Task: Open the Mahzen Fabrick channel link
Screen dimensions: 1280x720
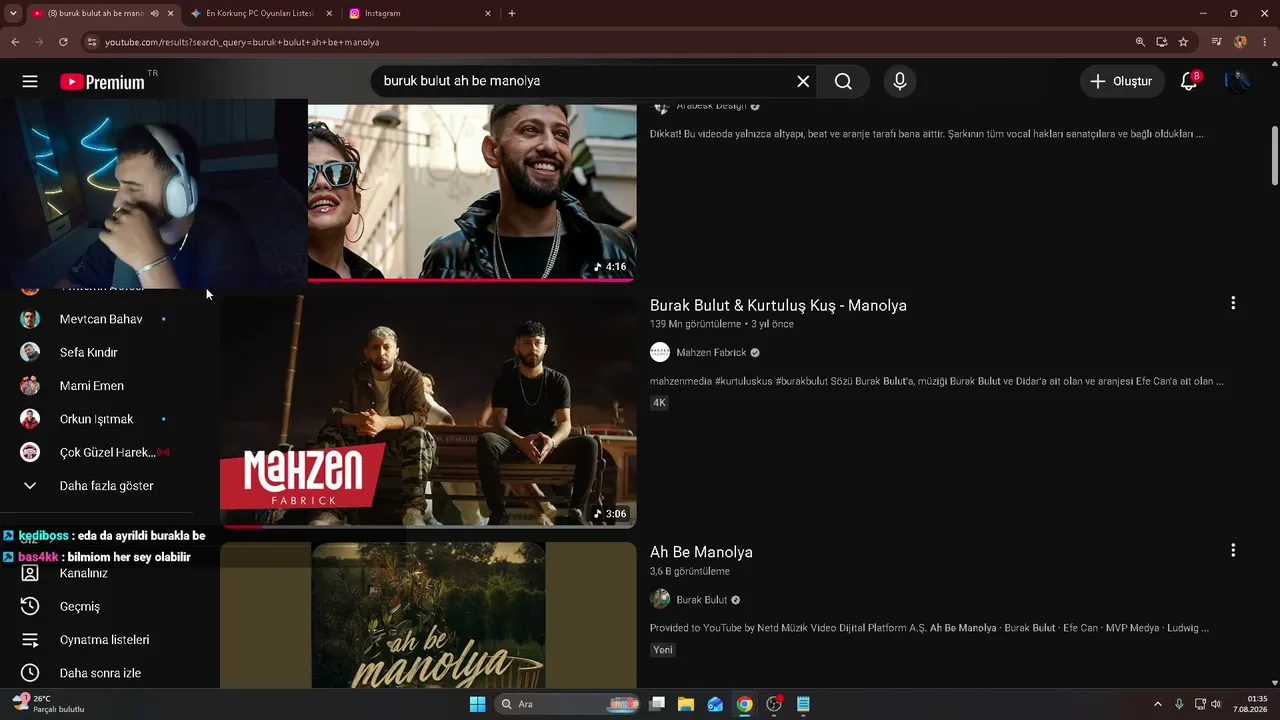Action: point(711,352)
